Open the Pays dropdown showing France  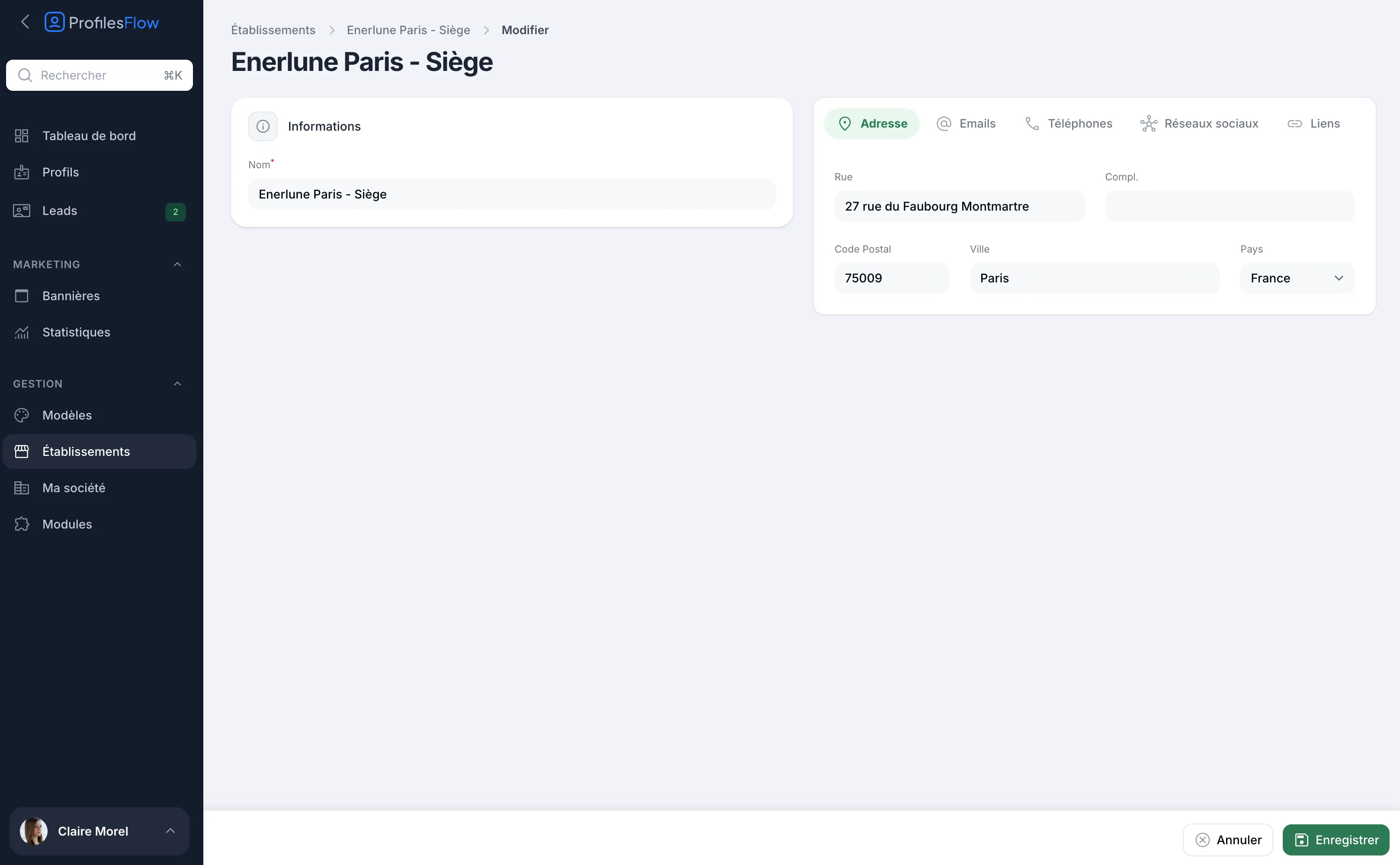pyautogui.click(x=1297, y=279)
